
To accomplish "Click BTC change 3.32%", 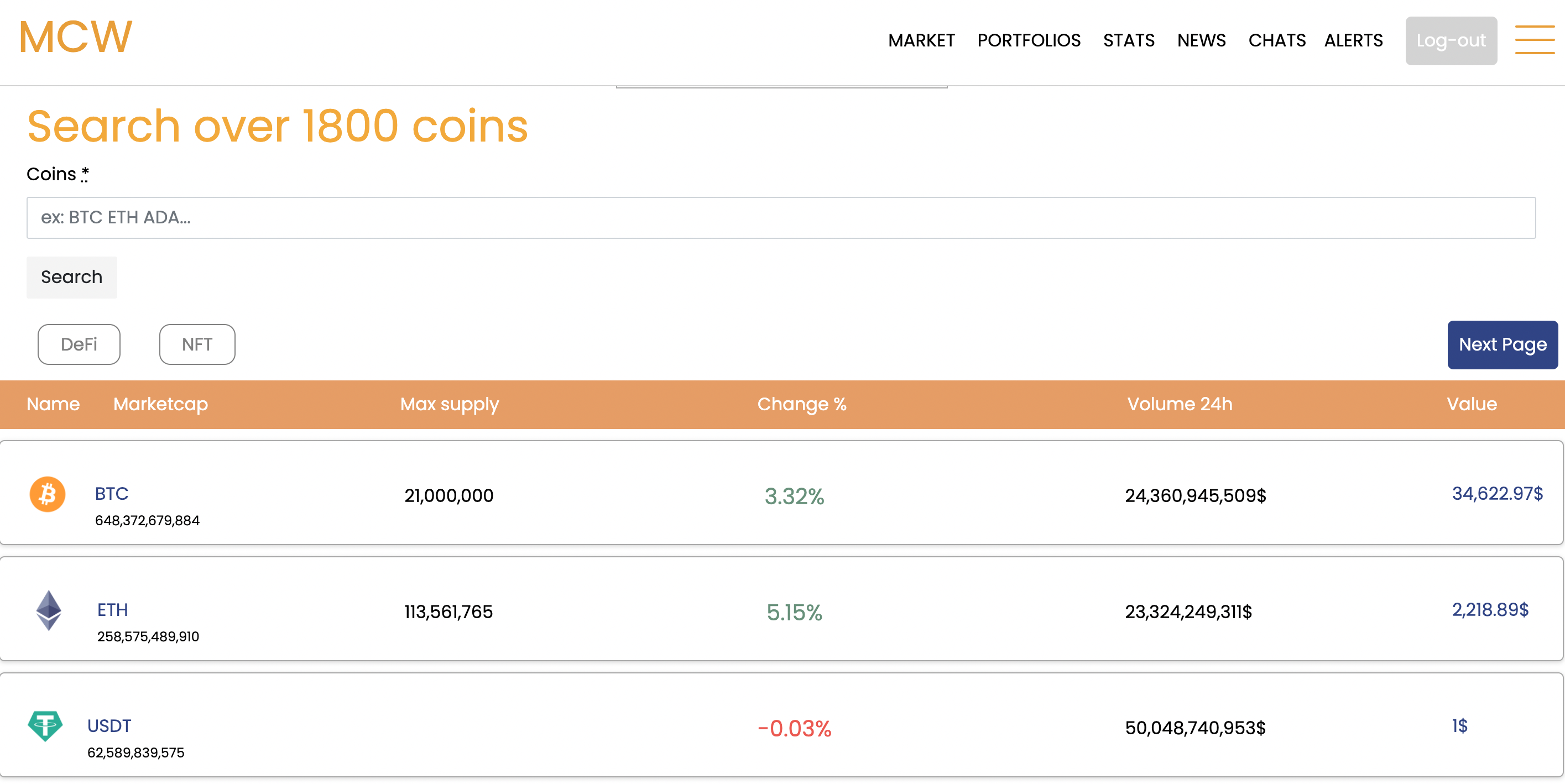I will pyautogui.click(x=794, y=496).
